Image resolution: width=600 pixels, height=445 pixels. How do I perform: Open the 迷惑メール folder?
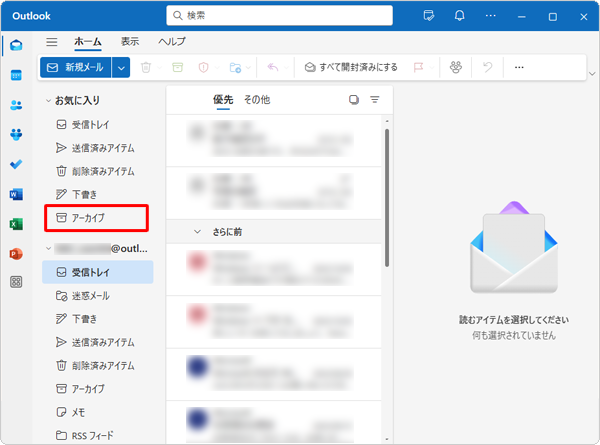coord(98,296)
